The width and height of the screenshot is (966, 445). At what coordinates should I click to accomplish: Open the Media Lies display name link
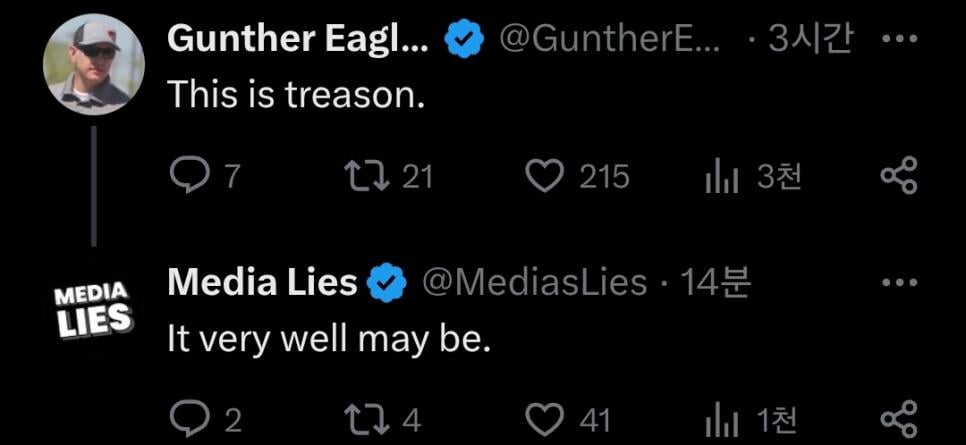tap(262, 283)
